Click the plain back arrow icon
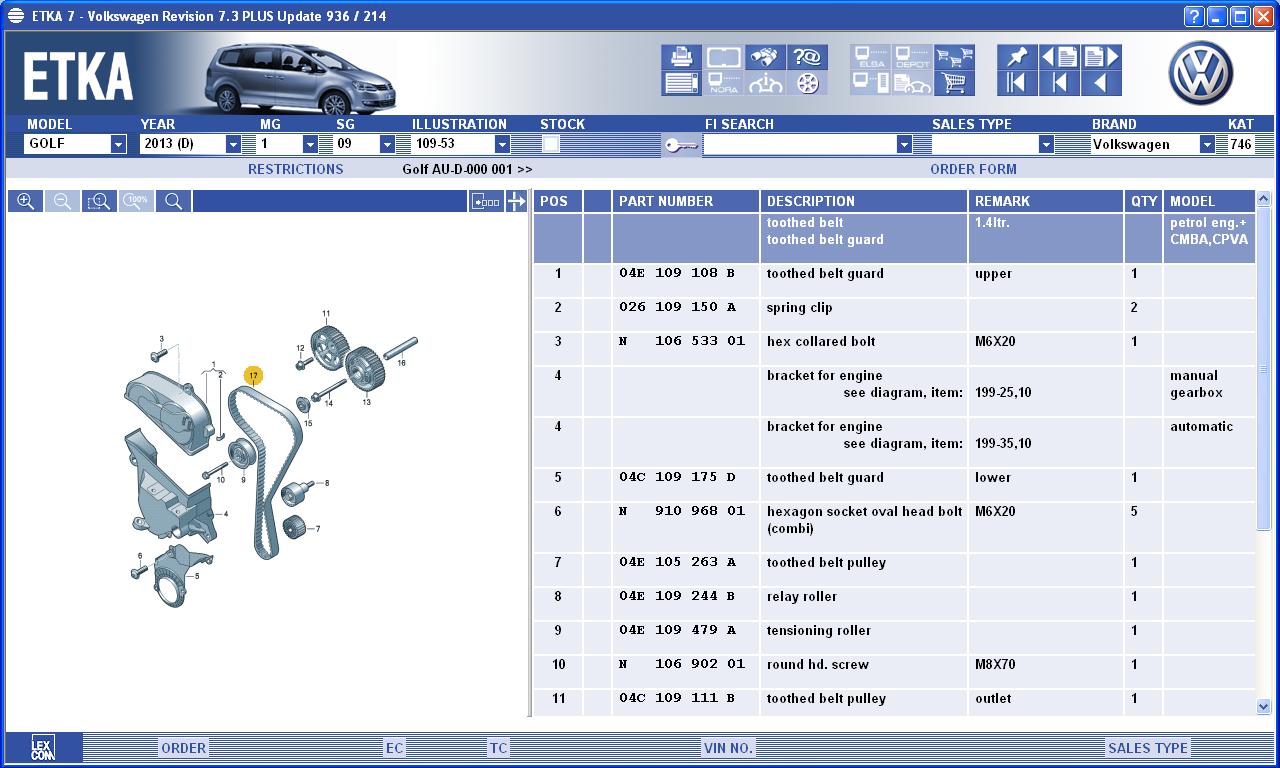This screenshot has width=1280, height=768. coord(1101,83)
